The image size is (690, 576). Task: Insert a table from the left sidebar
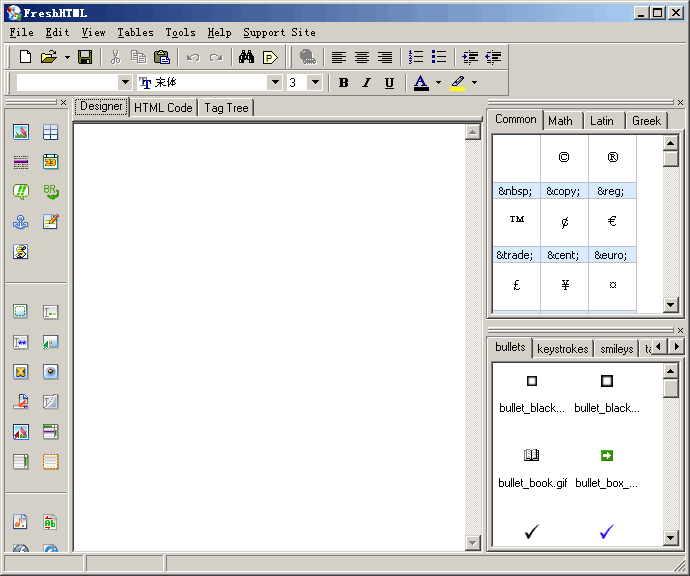[x=51, y=132]
